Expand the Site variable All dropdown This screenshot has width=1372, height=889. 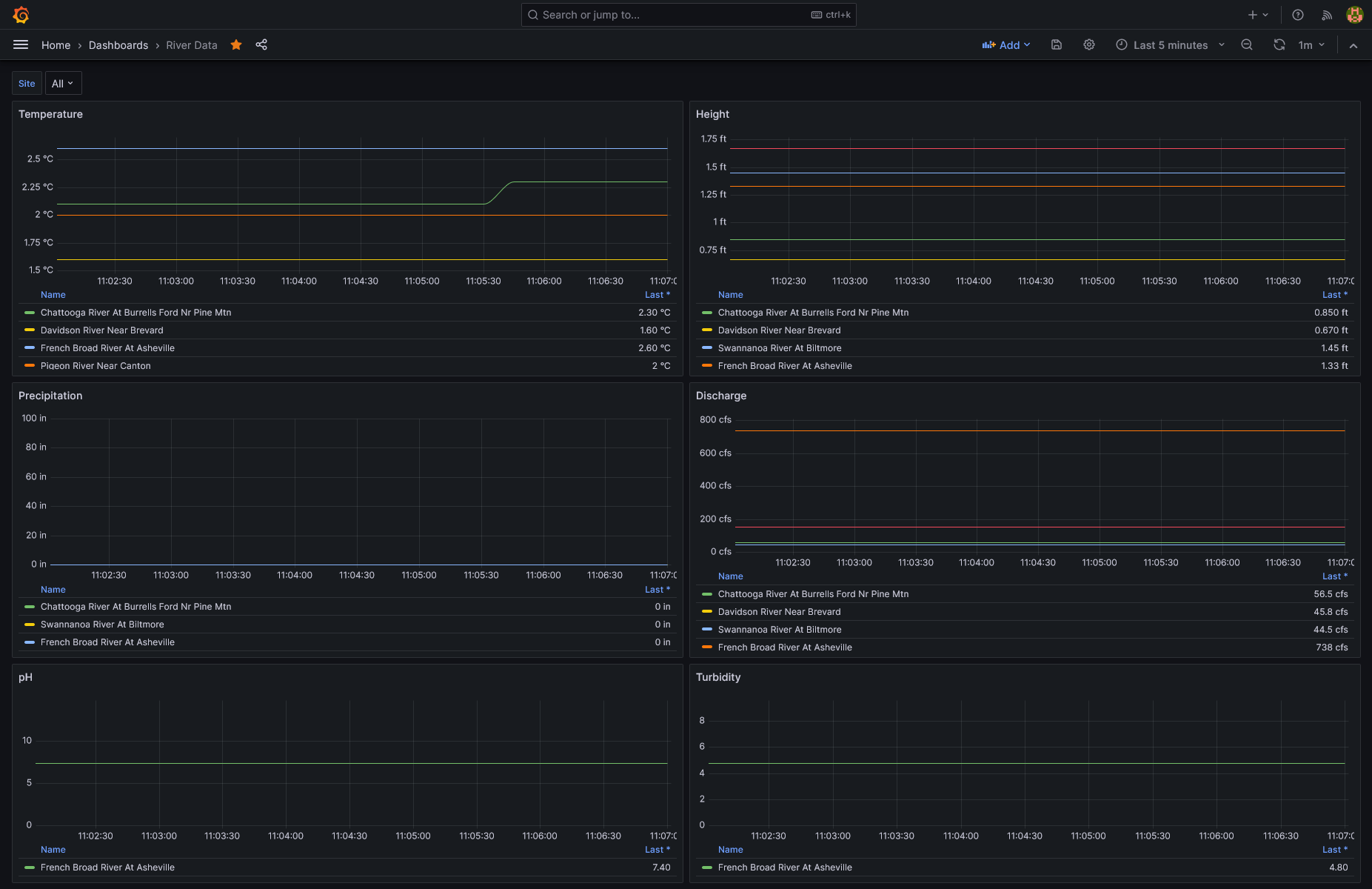(63, 84)
